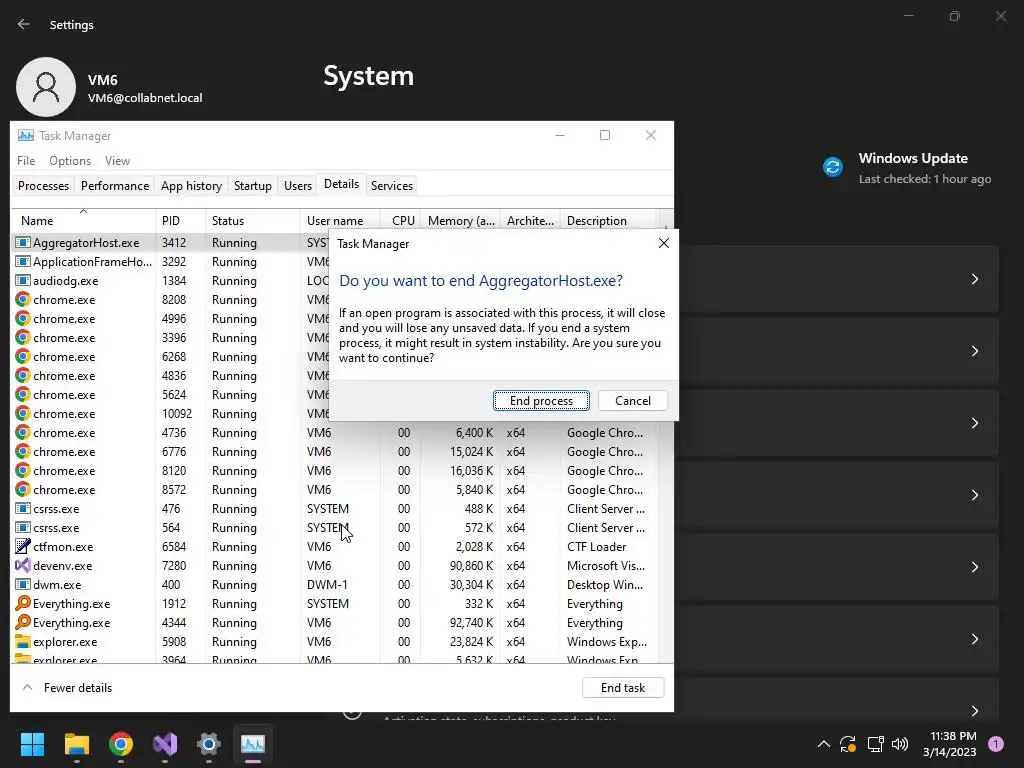Select the ctfmon.exe pen icon
This screenshot has height=768, width=1024.
coord(23,546)
